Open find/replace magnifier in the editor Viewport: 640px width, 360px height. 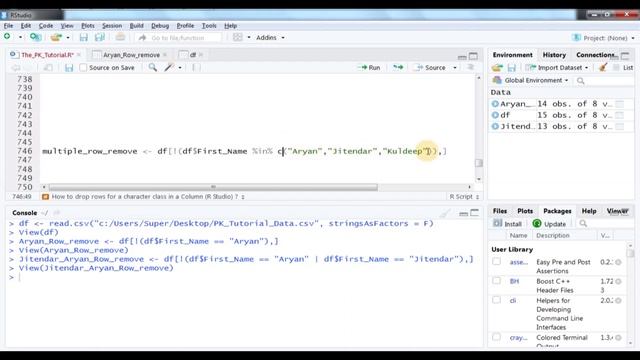click(153, 67)
